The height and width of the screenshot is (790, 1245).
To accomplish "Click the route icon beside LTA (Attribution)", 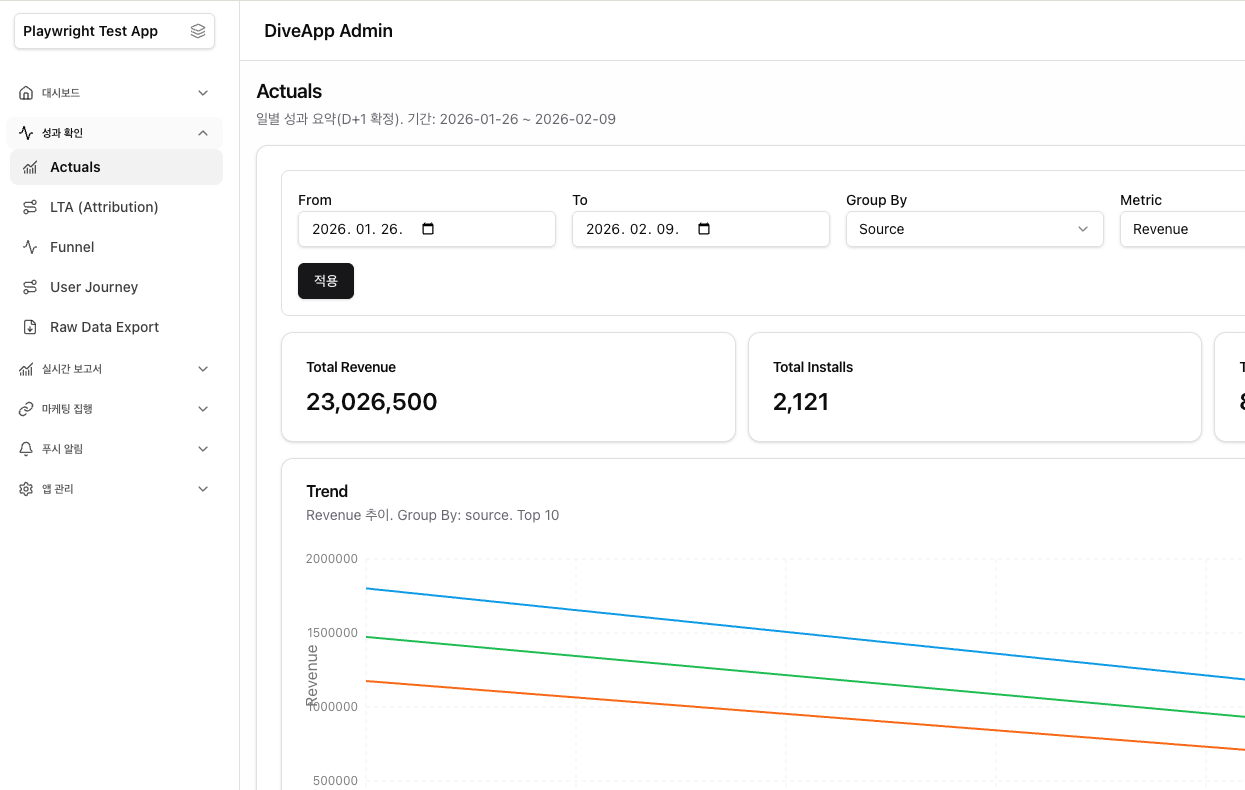I will click(30, 207).
